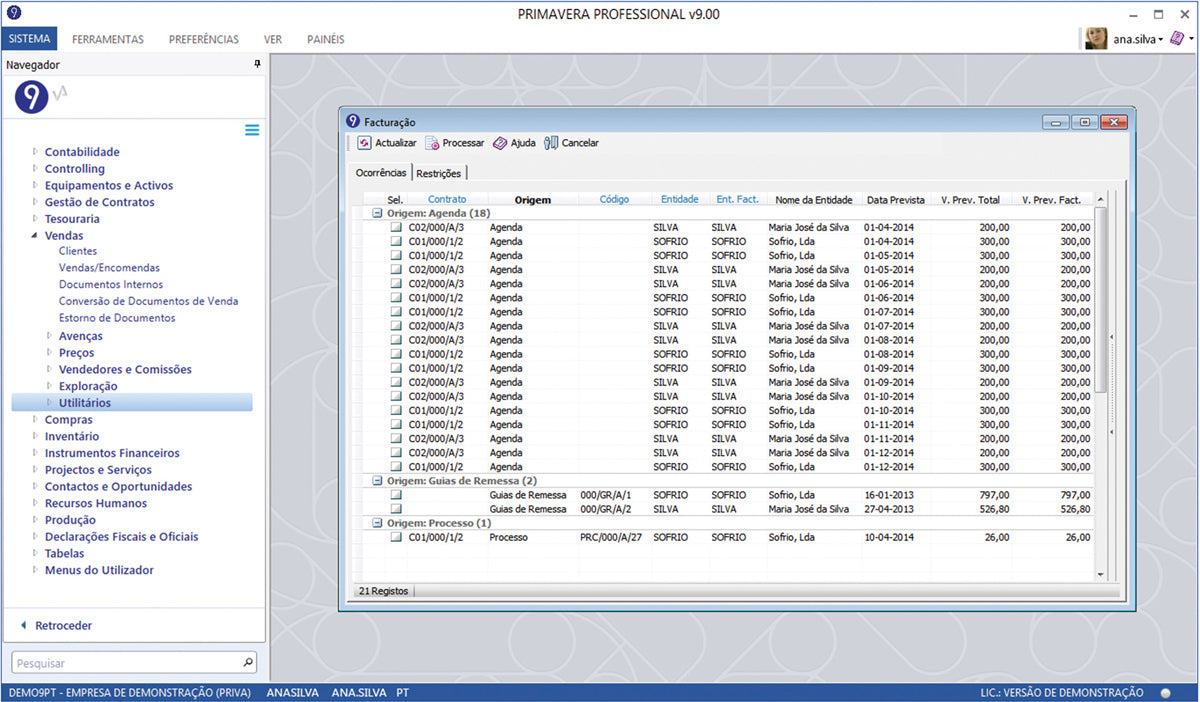This screenshot has height=702, width=1200.
Task: Select checkbox for Processo PRC/000/A/27 row
Action: (396, 537)
